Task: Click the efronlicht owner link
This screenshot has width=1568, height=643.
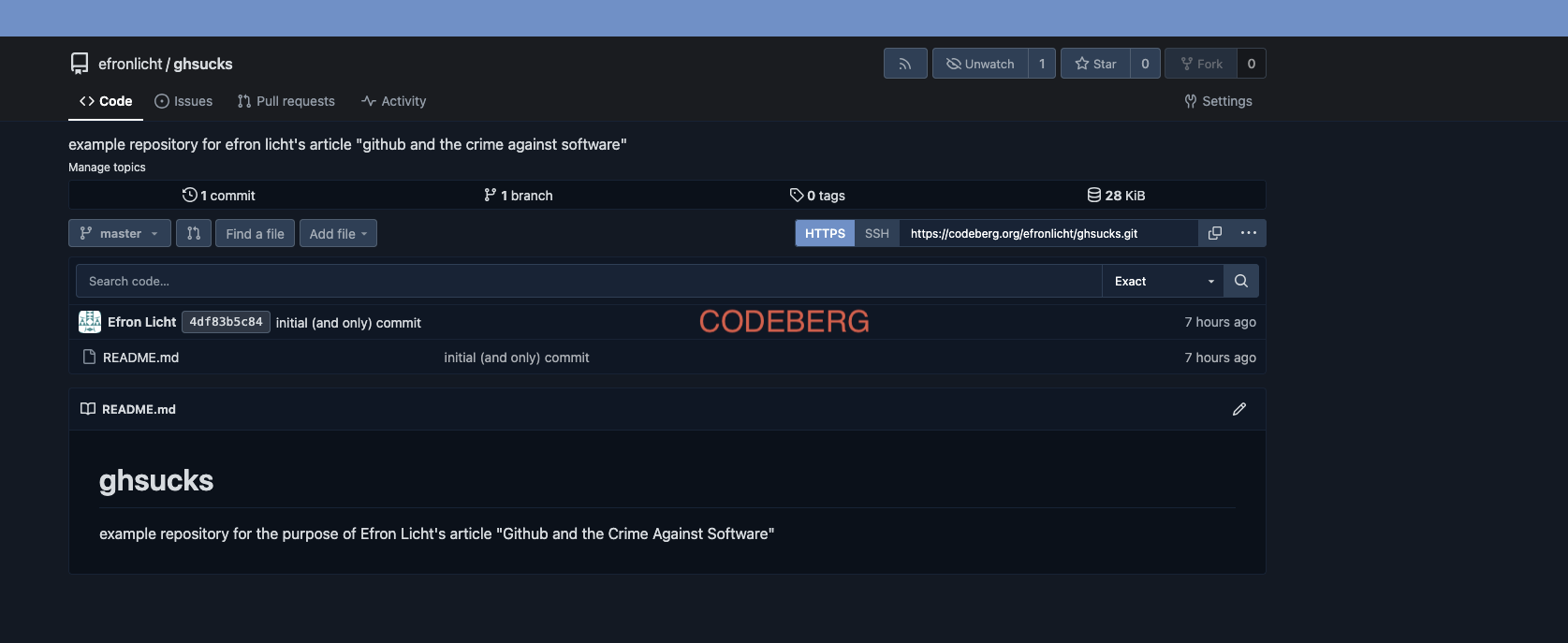Action: (130, 64)
